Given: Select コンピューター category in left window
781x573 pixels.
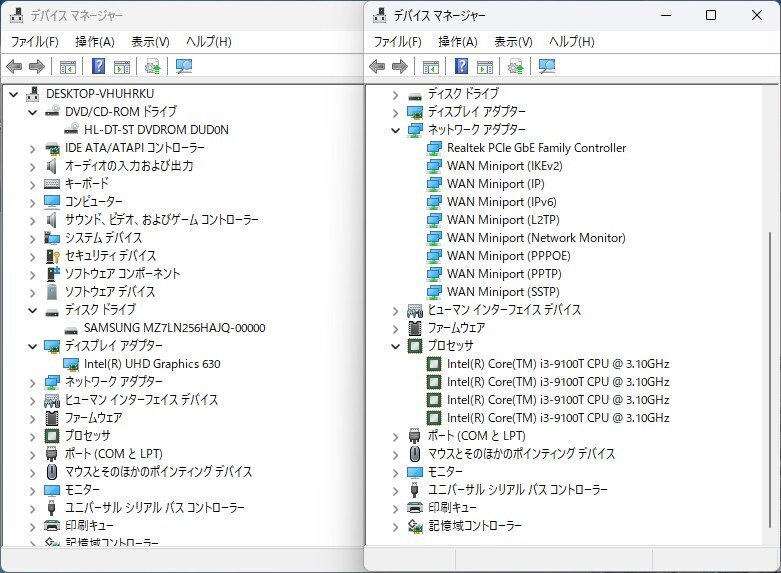Looking at the screenshot, I should (x=94, y=202).
